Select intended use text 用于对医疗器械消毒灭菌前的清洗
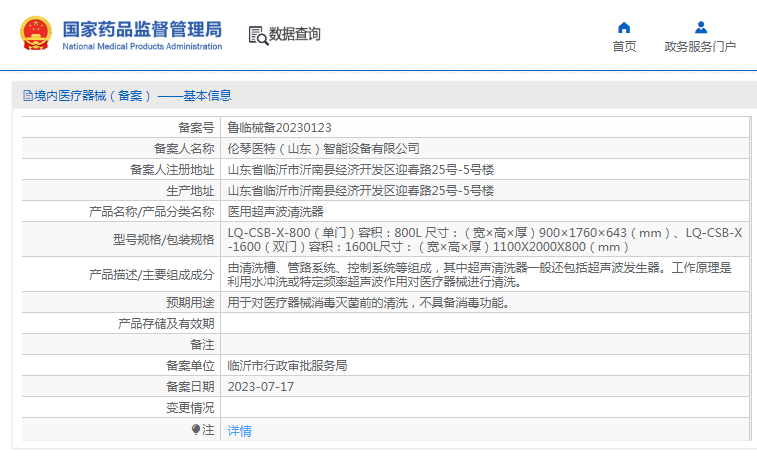The width and height of the screenshot is (757, 460). (x=368, y=303)
